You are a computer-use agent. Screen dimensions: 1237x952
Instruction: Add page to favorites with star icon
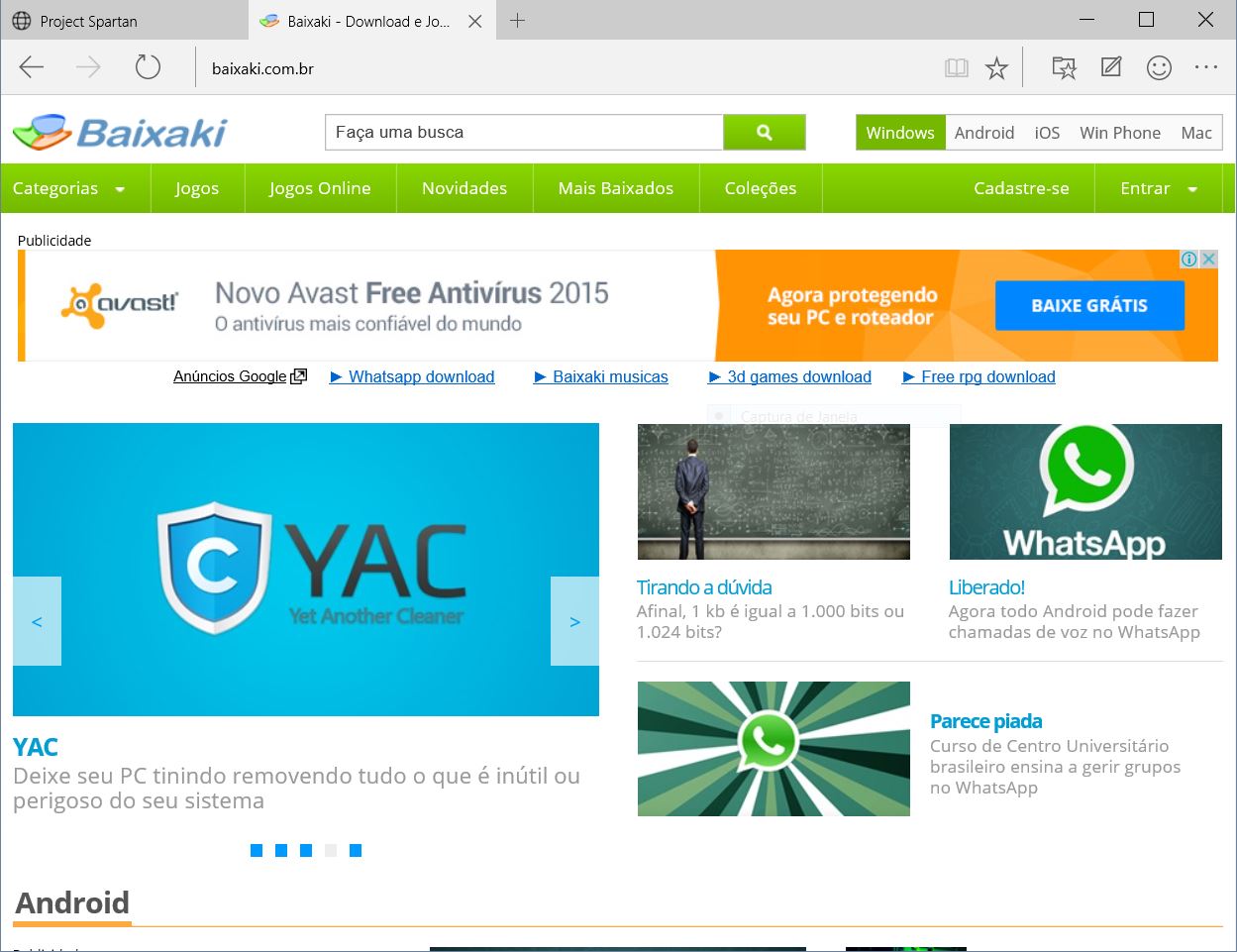pyautogui.click(x=996, y=67)
